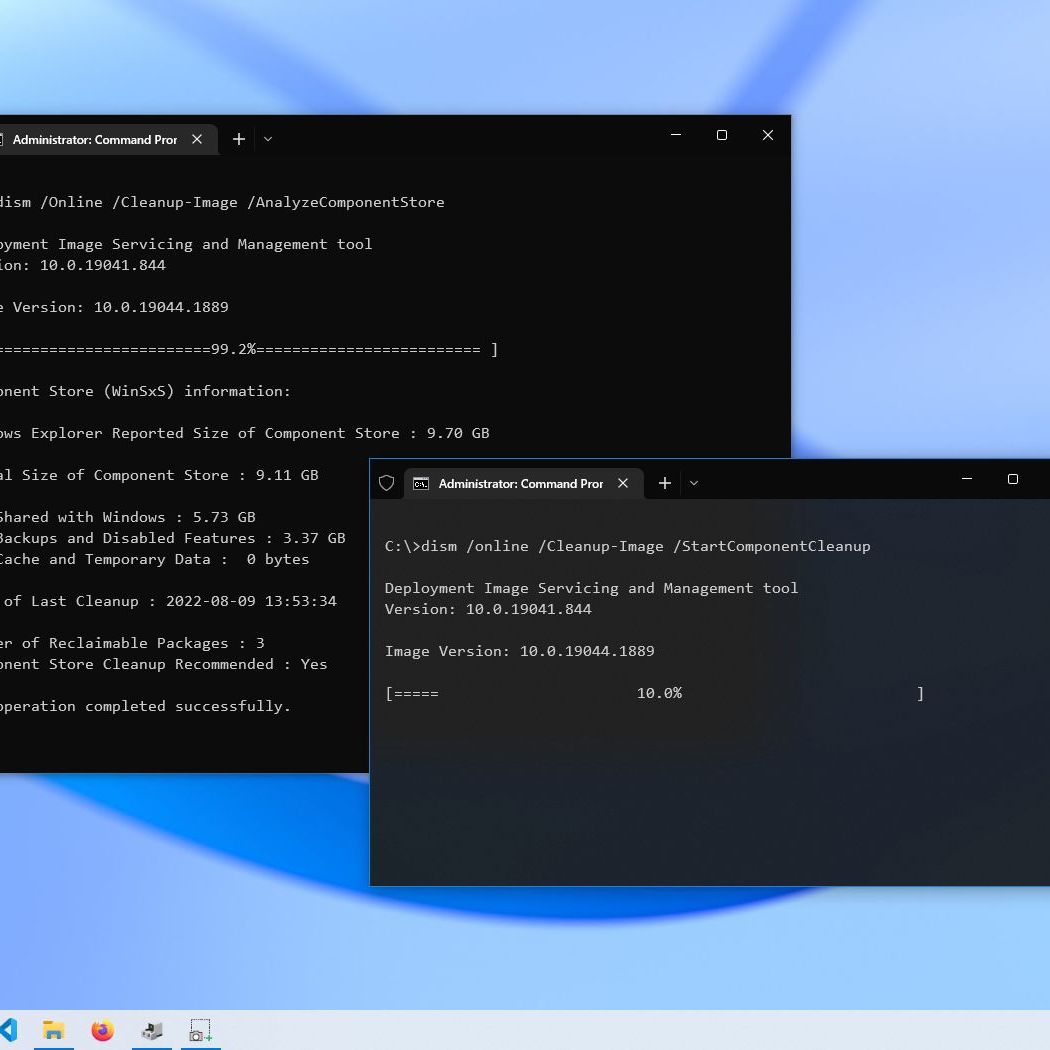Minimize the front terminal window
Screen dimensions: 1050x1050
pyautogui.click(x=967, y=479)
